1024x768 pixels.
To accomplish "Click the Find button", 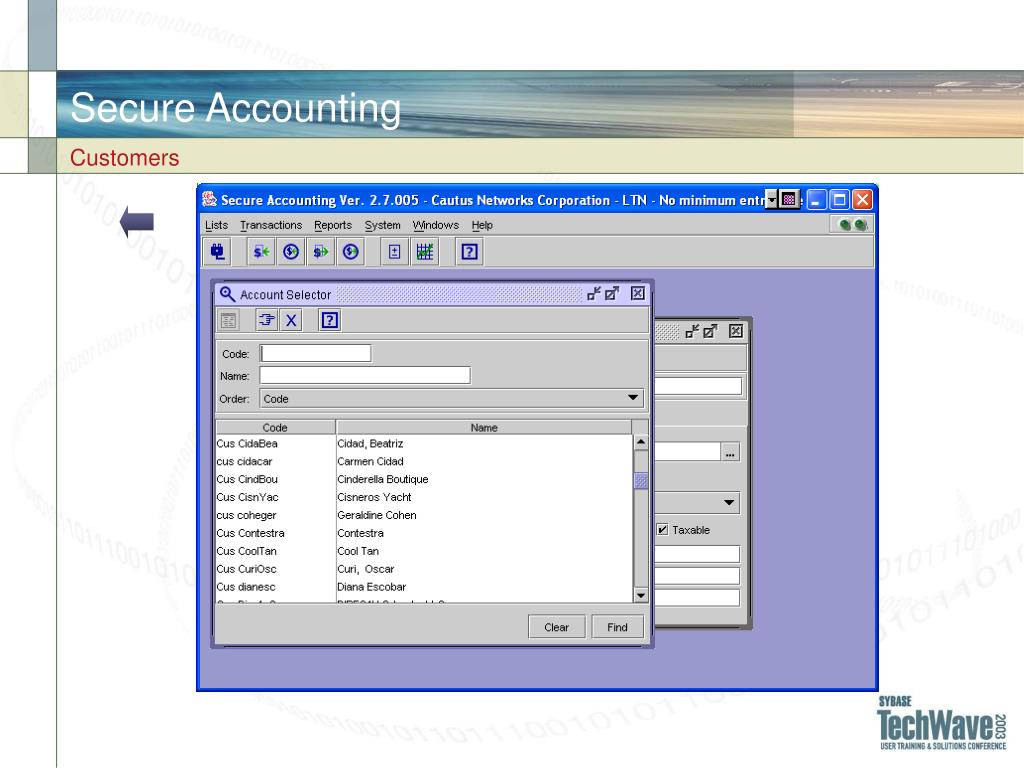I will 617,627.
